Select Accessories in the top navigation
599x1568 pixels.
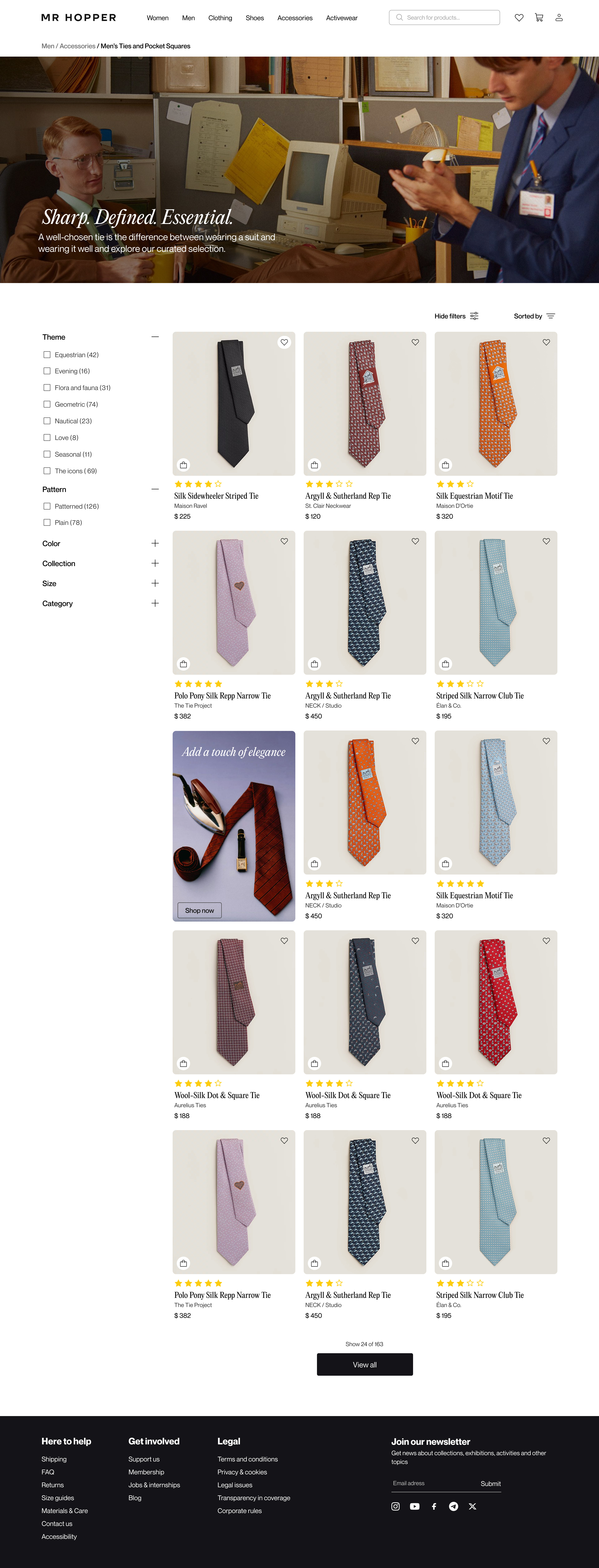click(295, 18)
